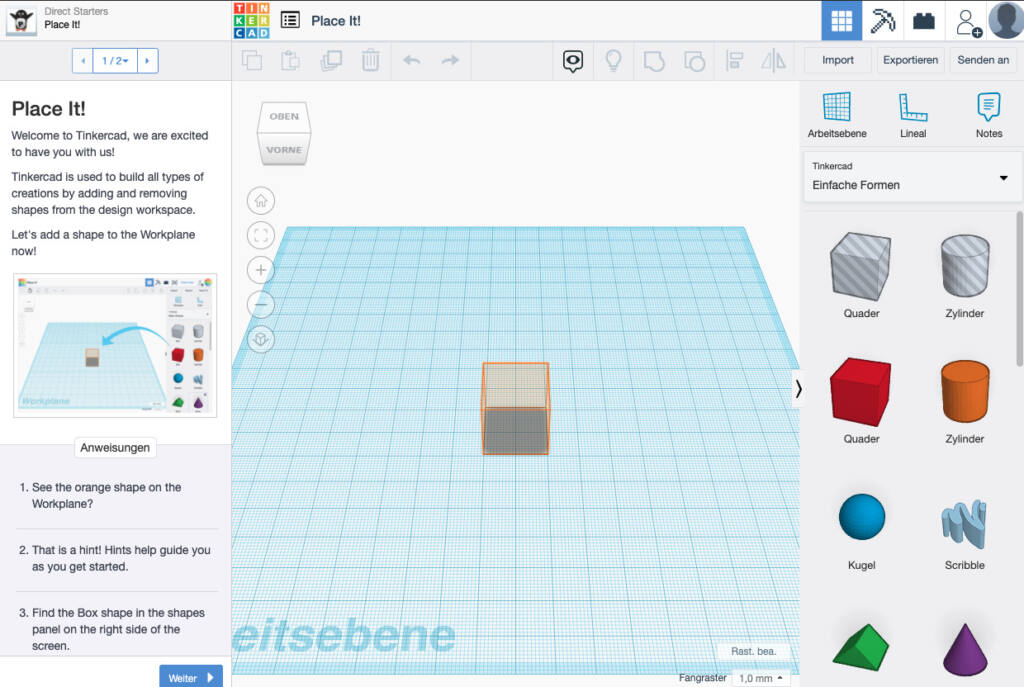
Task: Open the Lineal ruler tool
Action: (913, 116)
